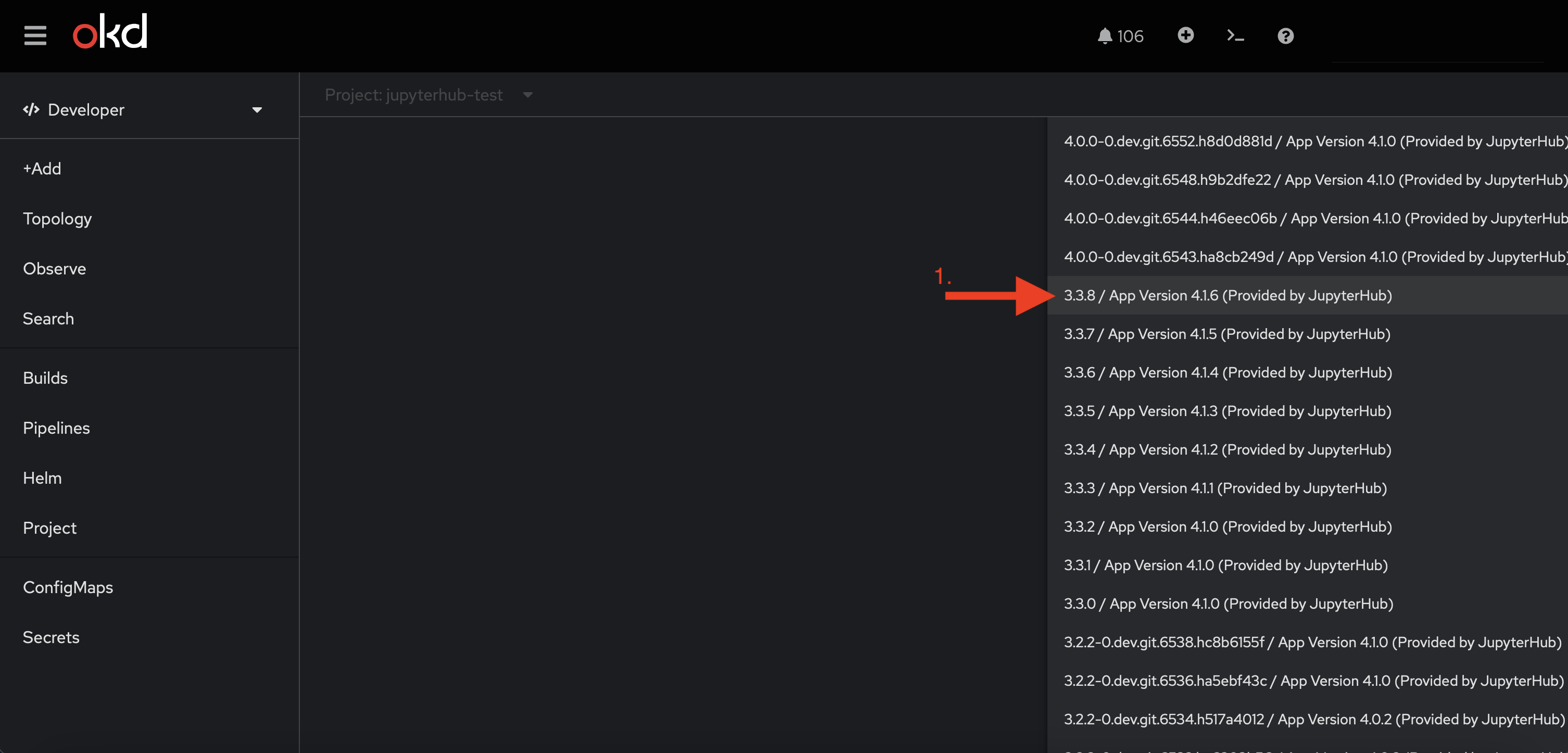The height and width of the screenshot is (753, 1568).
Task: Select version 4.0.0-0.dev.git.6552.h8d0d881d
Action: click(x=1308, y=141)
